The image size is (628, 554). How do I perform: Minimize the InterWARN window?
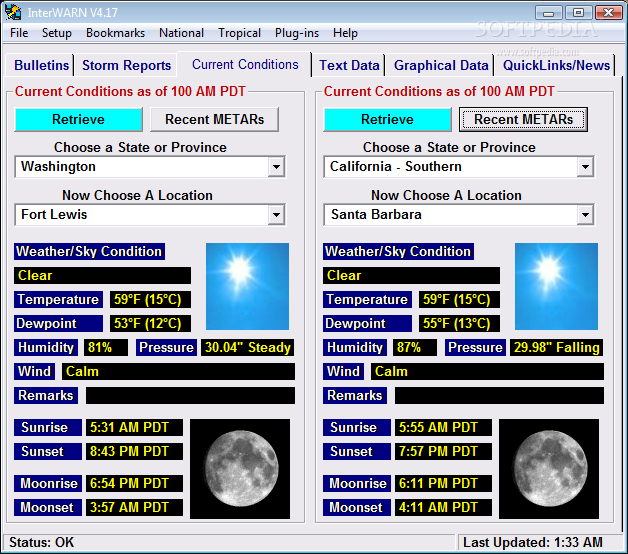click(x=548, y=13)
